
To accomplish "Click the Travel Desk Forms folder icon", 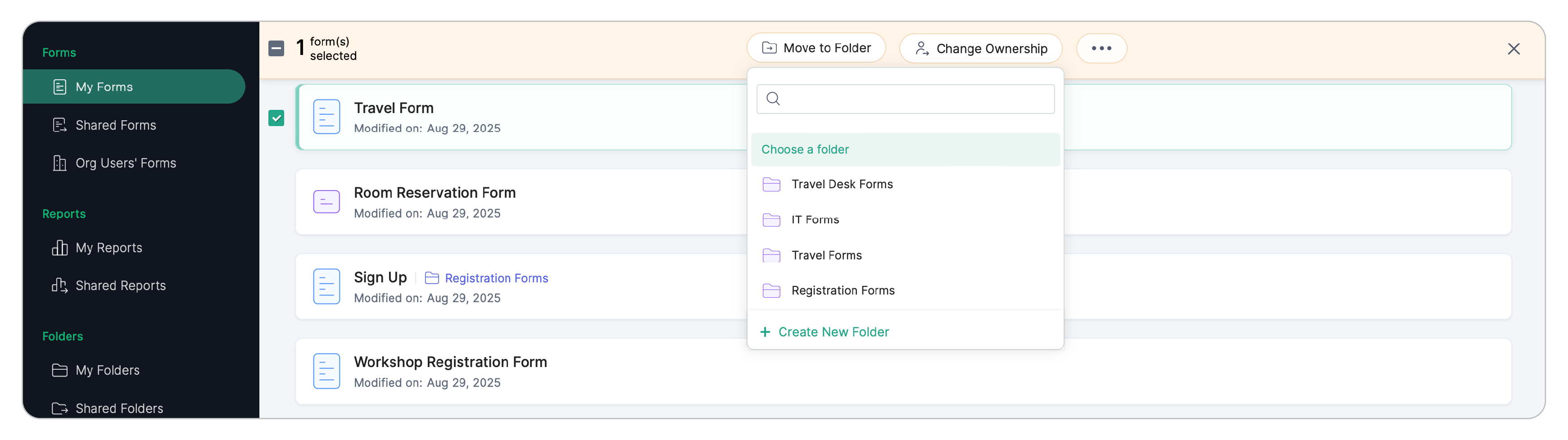I will click(771, 184).
